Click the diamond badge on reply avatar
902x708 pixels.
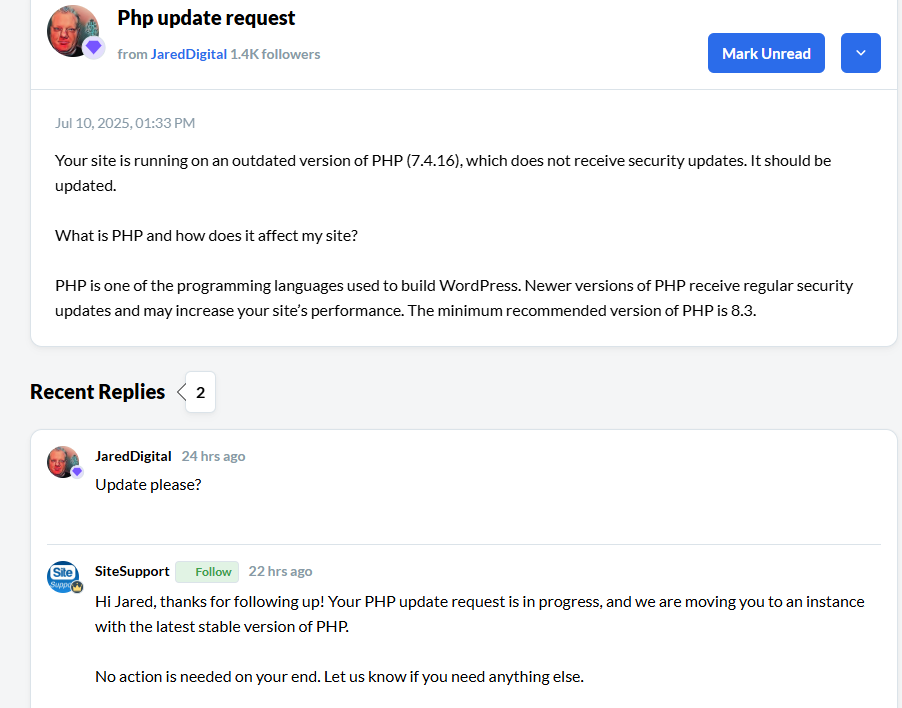(x=76, y=472)
